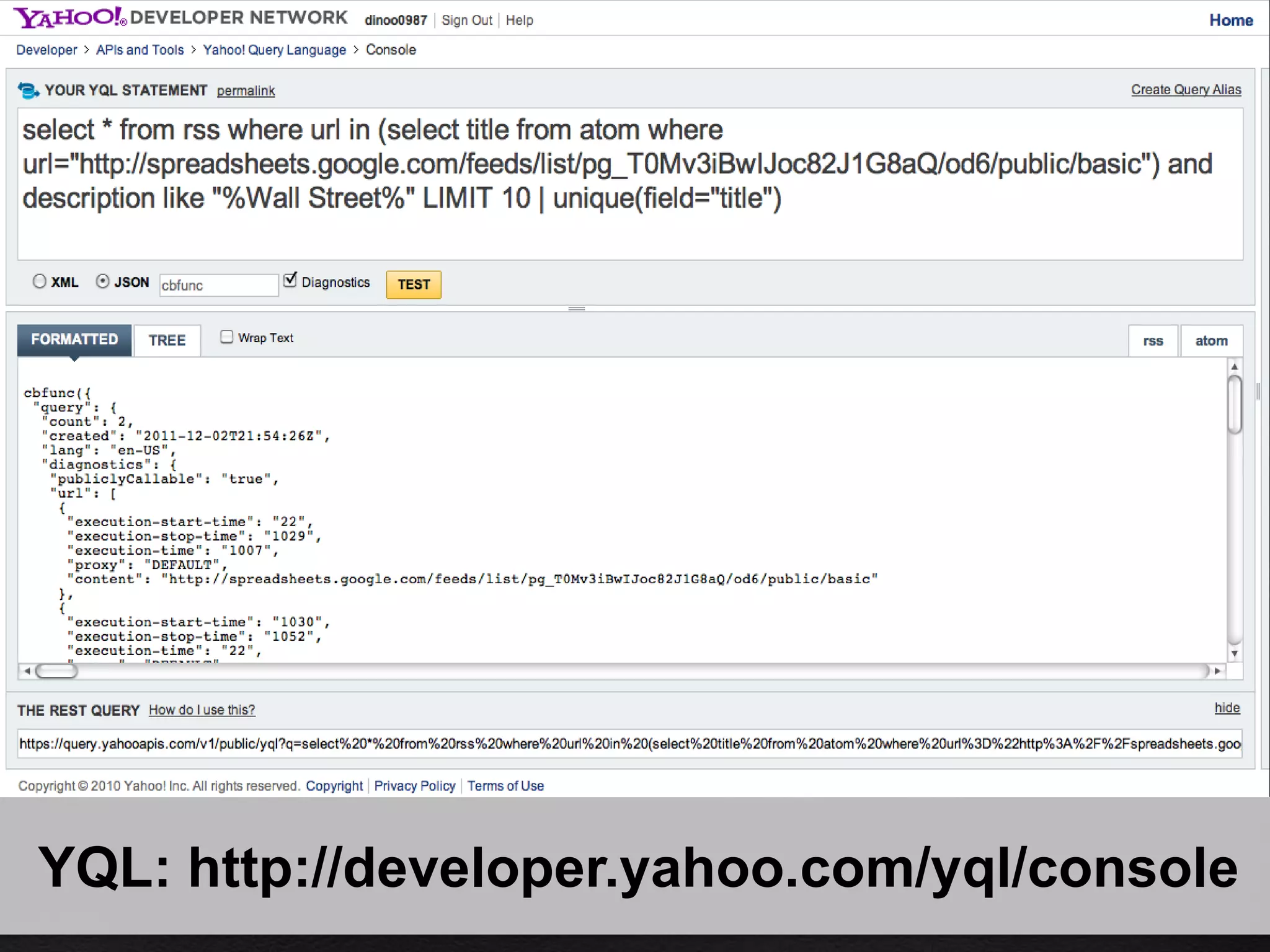1270x952 pixels.
Task: Click the "publiclyCallable": "true" line
Action: pyautogui.click(x=164, y=479)
